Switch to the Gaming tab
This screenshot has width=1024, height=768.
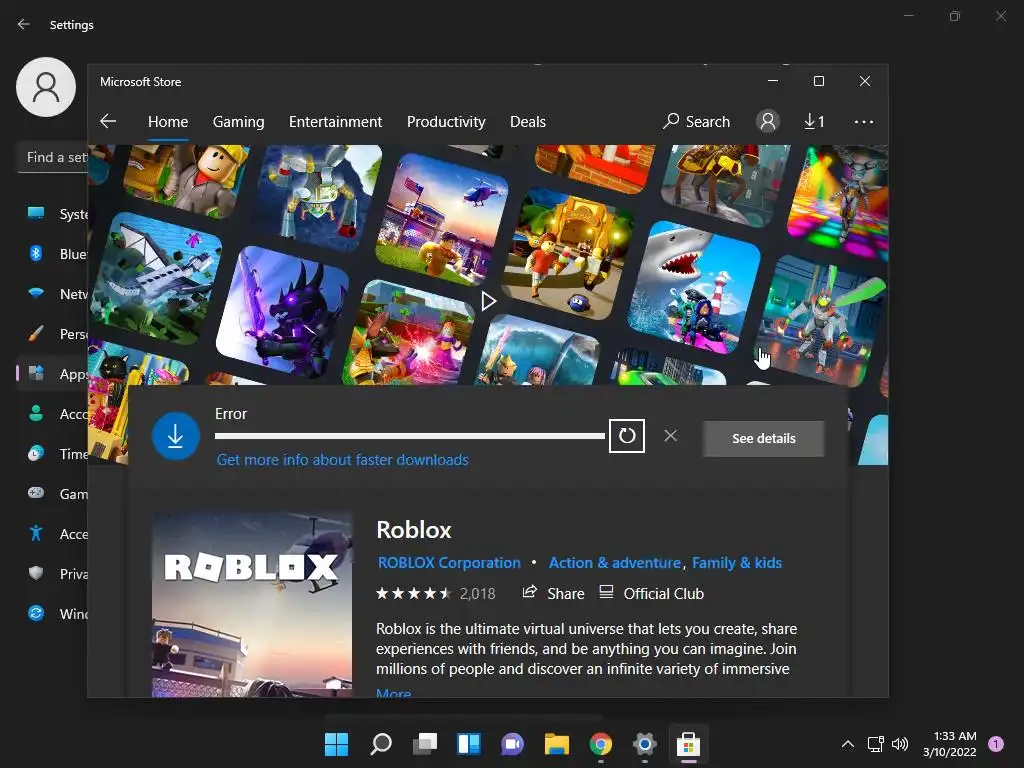coord(238,121)
